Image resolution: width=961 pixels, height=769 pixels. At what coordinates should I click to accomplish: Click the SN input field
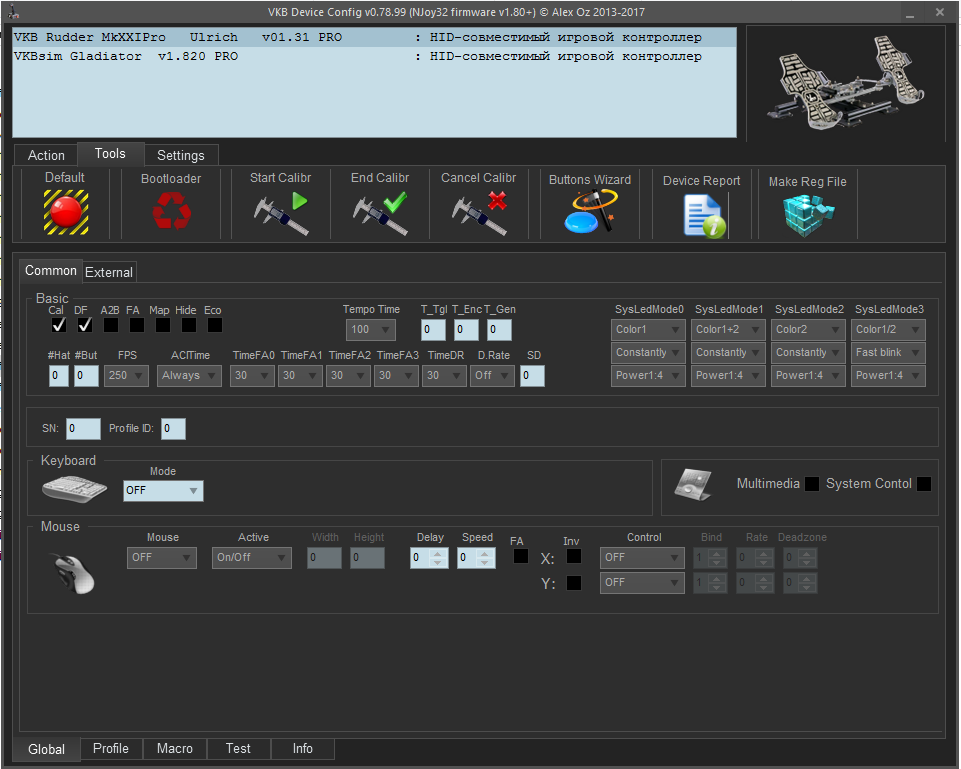tap(83, 429)
